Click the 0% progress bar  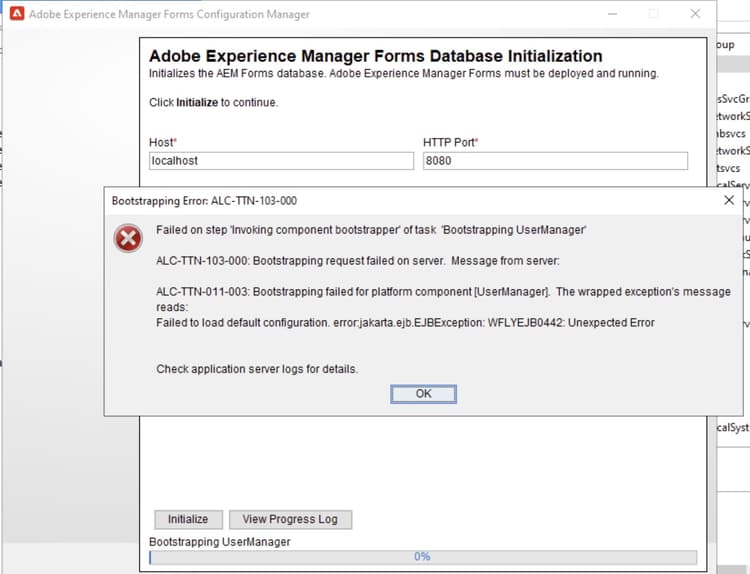tap(422, 557)
